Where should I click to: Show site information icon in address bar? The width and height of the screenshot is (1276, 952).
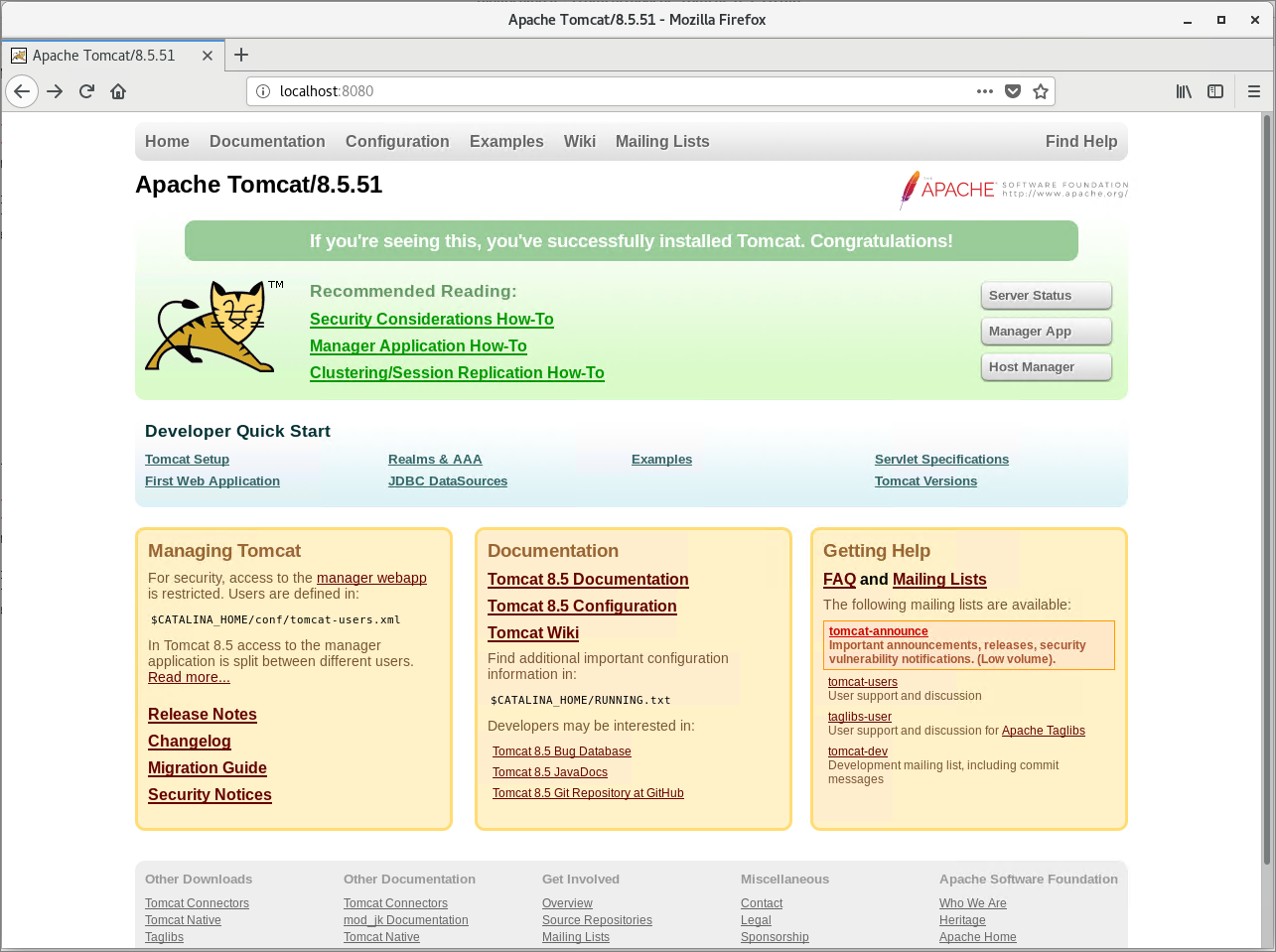click(x=263, y=91)
